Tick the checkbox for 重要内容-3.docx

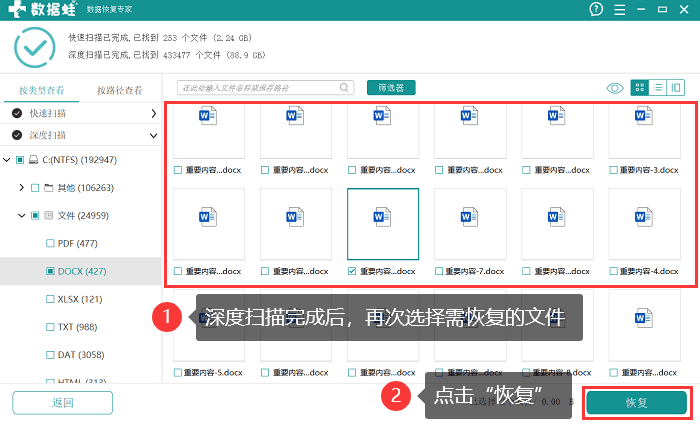613,170
